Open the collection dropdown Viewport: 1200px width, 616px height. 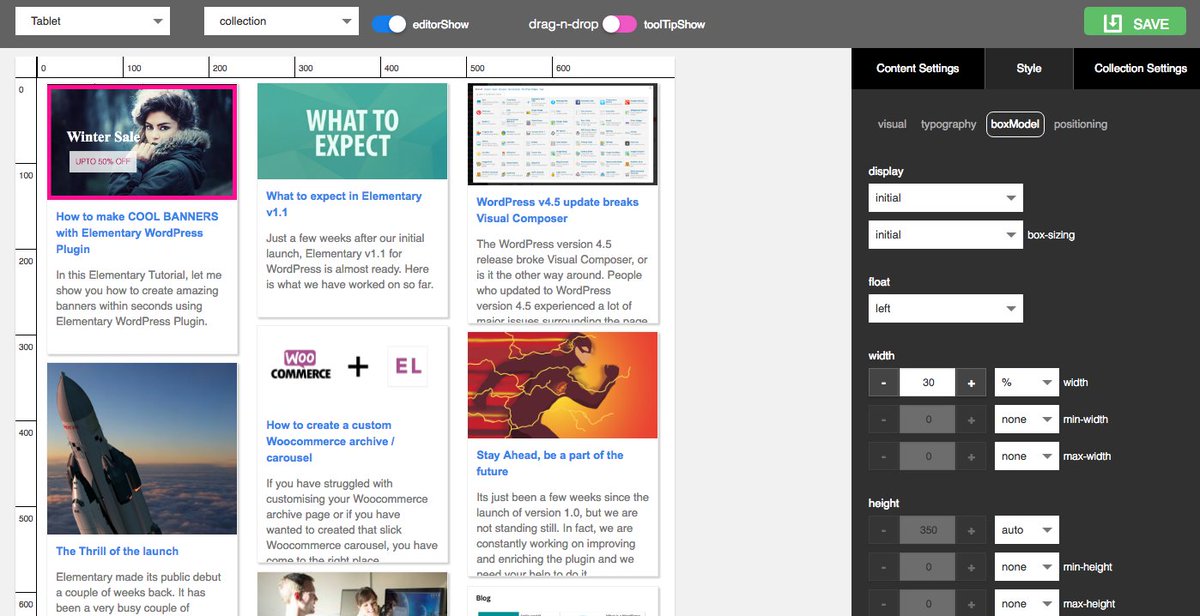tap(281, 21)
